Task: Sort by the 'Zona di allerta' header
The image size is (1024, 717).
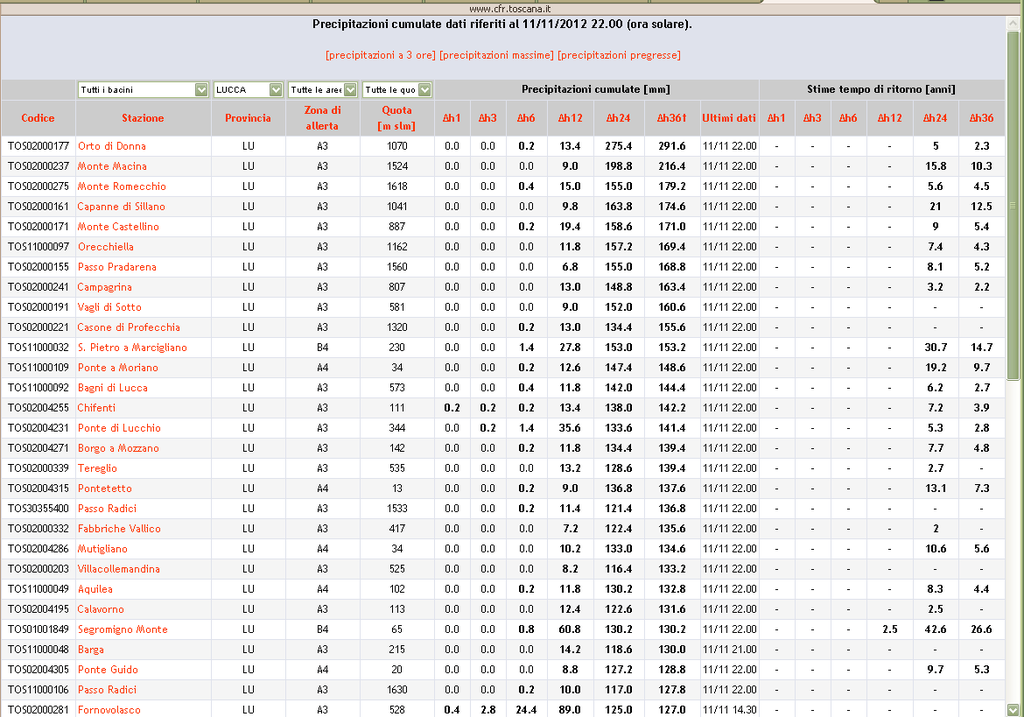Action: click(322, 118)
